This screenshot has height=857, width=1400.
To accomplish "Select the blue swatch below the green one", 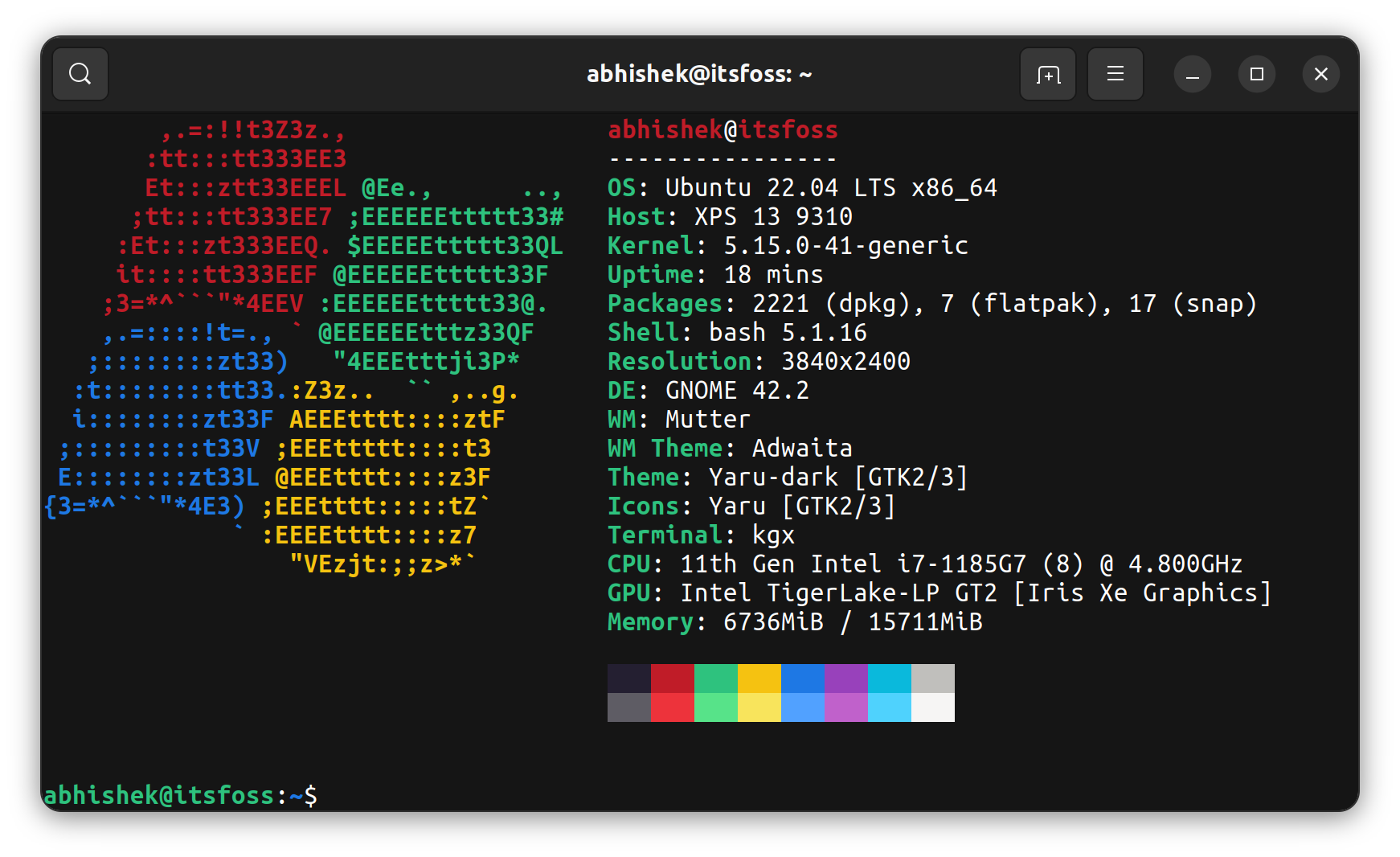I will (802, 707).
